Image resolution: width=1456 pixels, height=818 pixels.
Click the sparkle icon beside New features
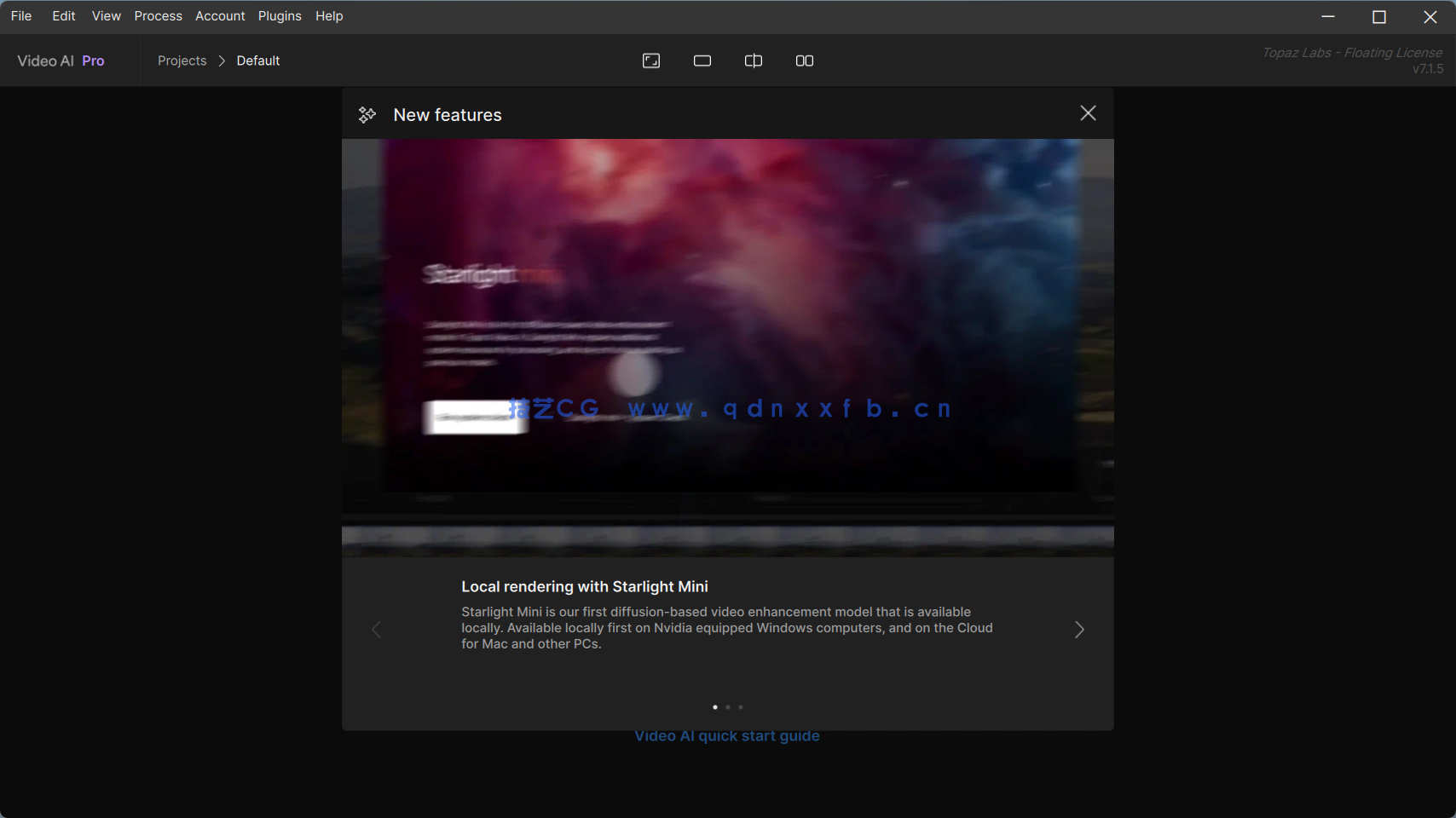pos(367,115)
